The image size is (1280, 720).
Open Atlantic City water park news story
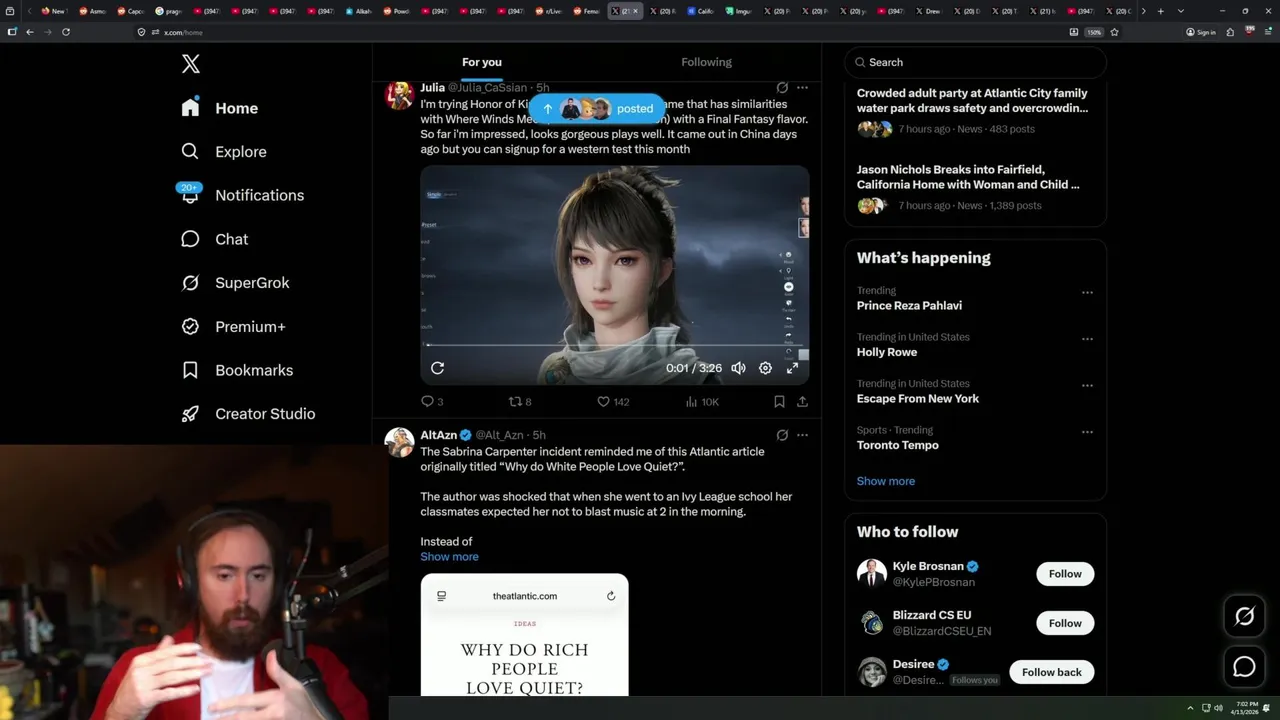click(x=972, y=101)
